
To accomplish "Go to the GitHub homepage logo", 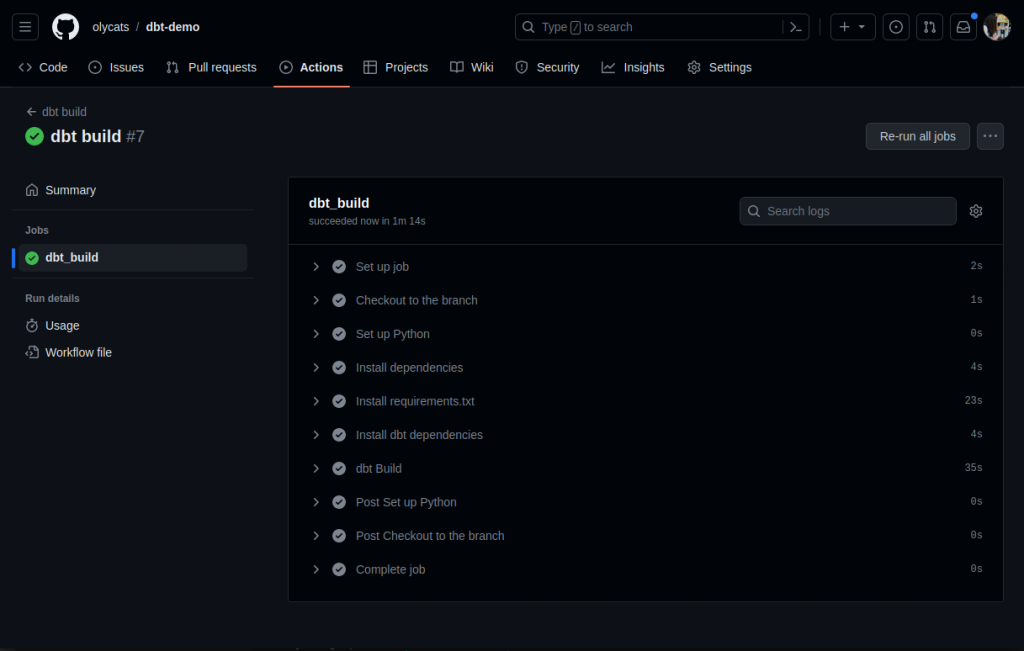I will click(65, 27).
